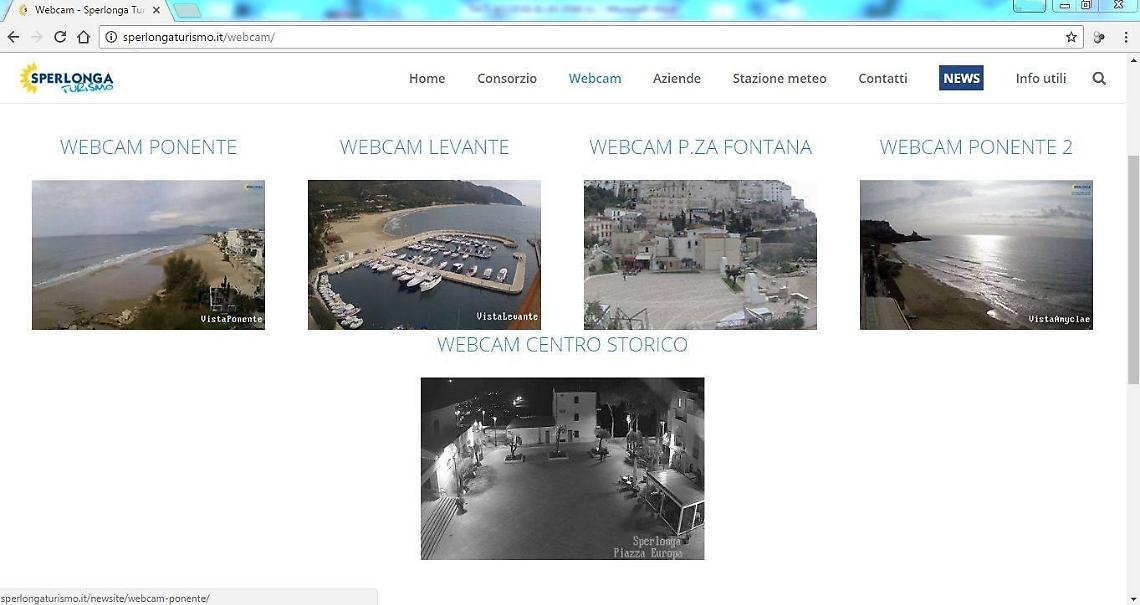Image resolution: width=1140 pixels, height=605 pixels.
Task: Follow the WEBCAM CENTRO STORICO link
Action: (x=562, y=344)
